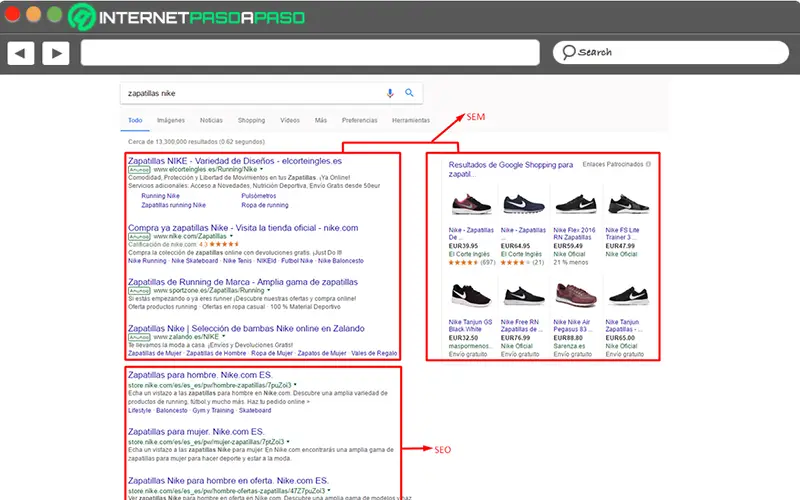Image resolution: width=800 pixels, height=500 pixels.
Task: Expand arrow beside zalando.es/NIKE ad URL
Action: [221, 337]
